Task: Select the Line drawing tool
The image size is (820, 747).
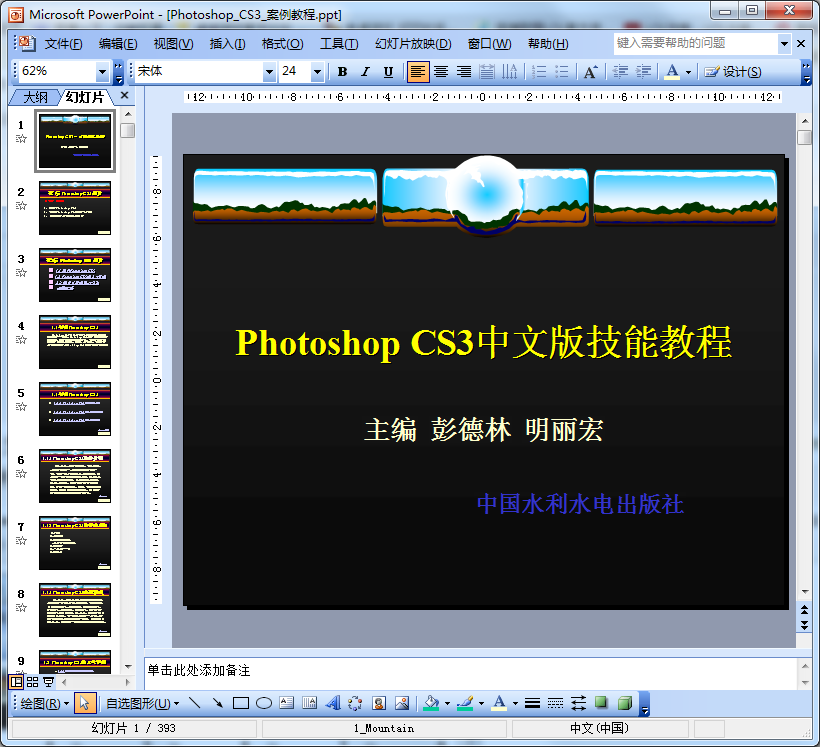Action: [x=195, y=703]
